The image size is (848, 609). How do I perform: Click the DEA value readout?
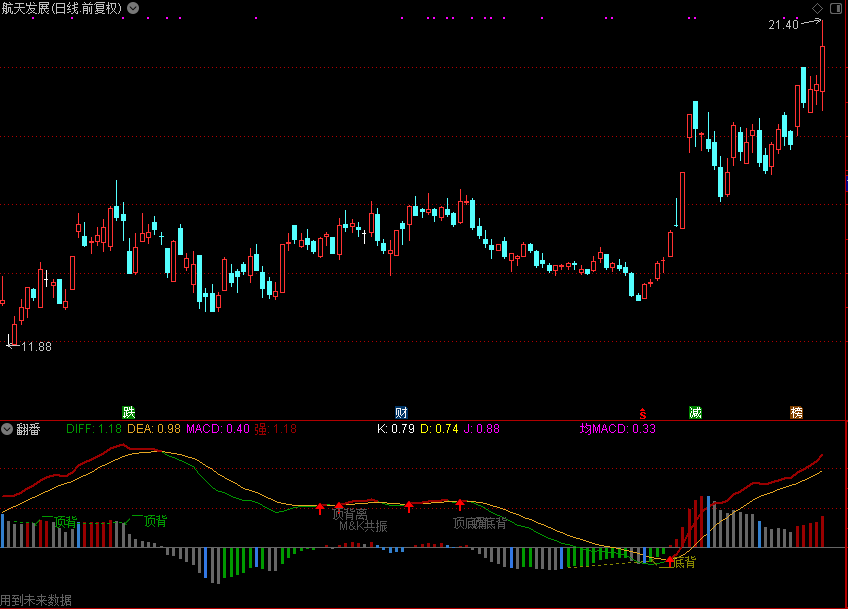[x=153, y=429]
